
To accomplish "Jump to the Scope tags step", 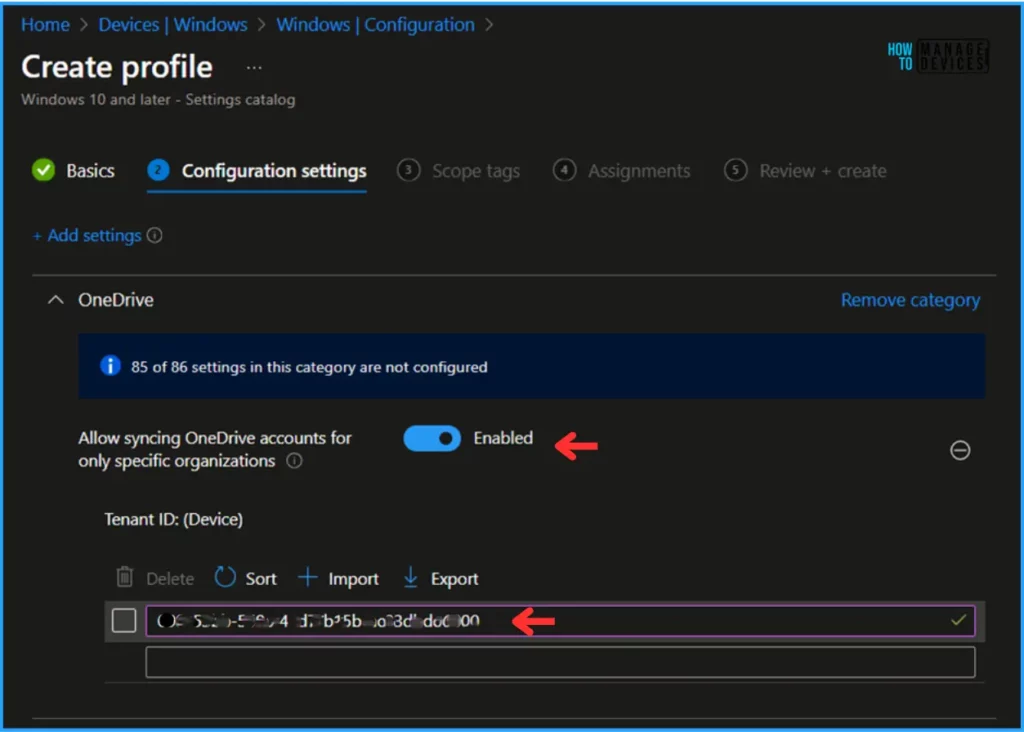I will click(x=458, y=170).
